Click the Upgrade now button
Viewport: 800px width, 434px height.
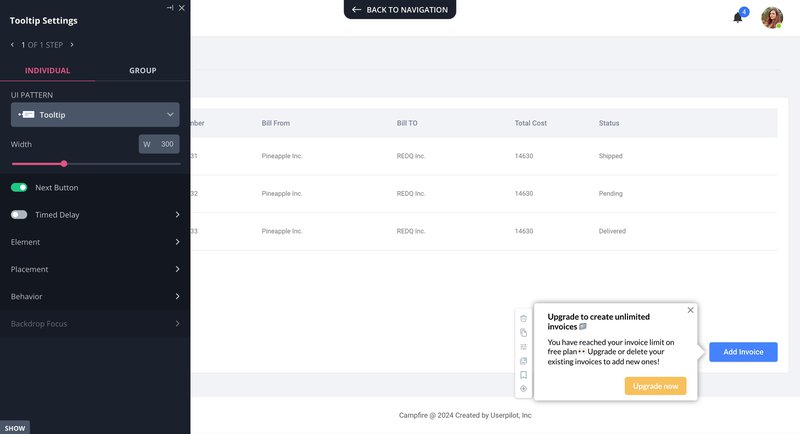click(655, 386)
